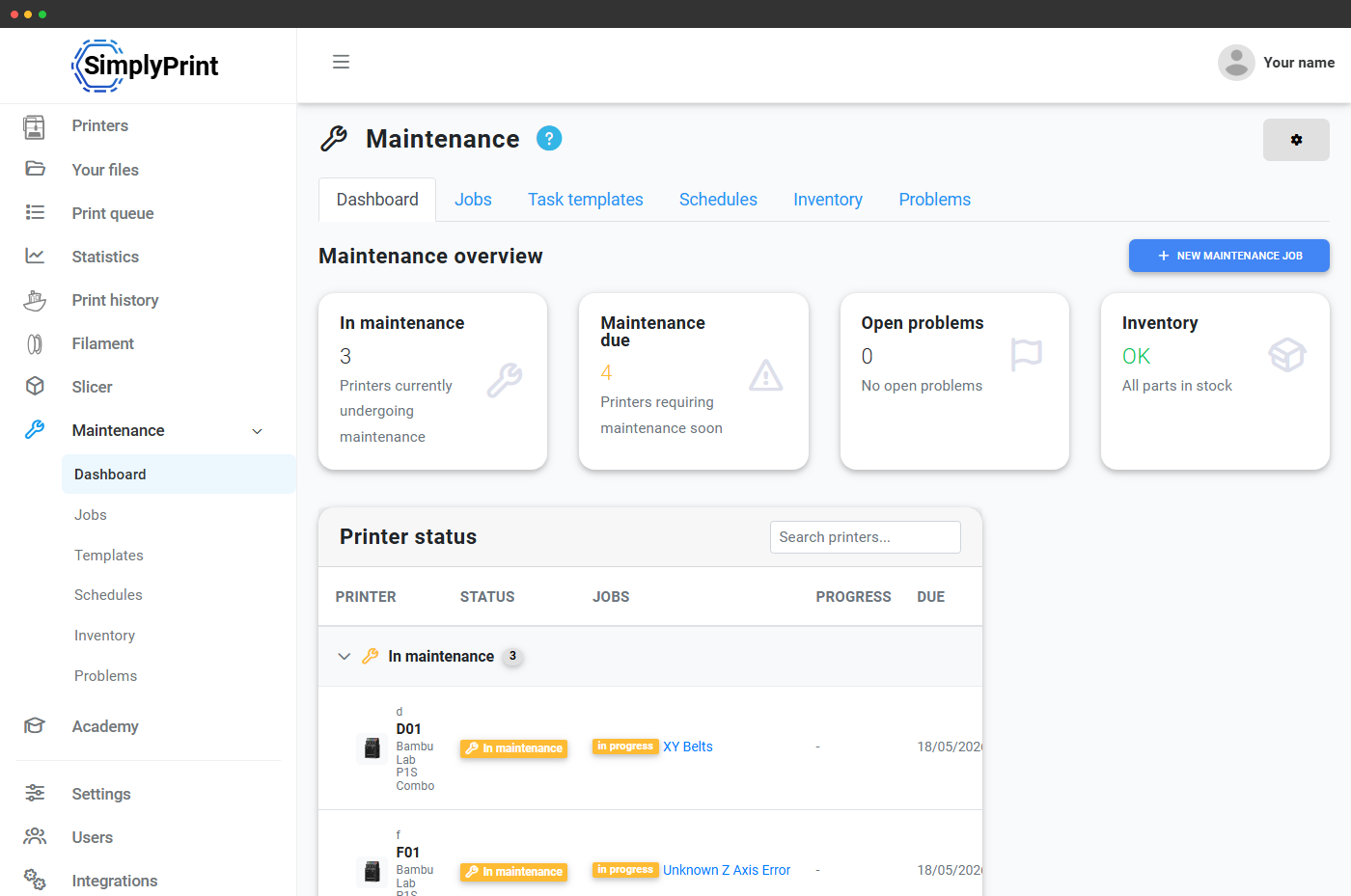Click orange wrench icon beside In maintenance group
The height and width of the screenshot is (896, 1351).
[370, 656]
